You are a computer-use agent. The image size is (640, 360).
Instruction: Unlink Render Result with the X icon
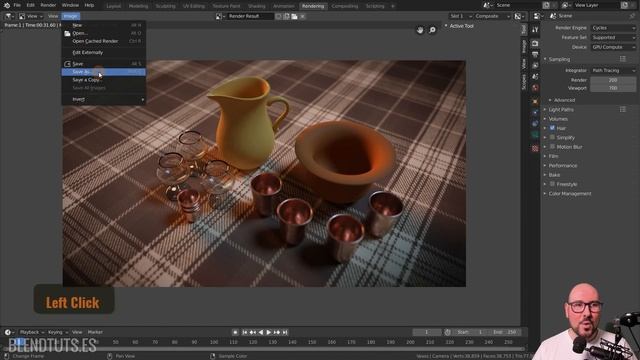302,16
